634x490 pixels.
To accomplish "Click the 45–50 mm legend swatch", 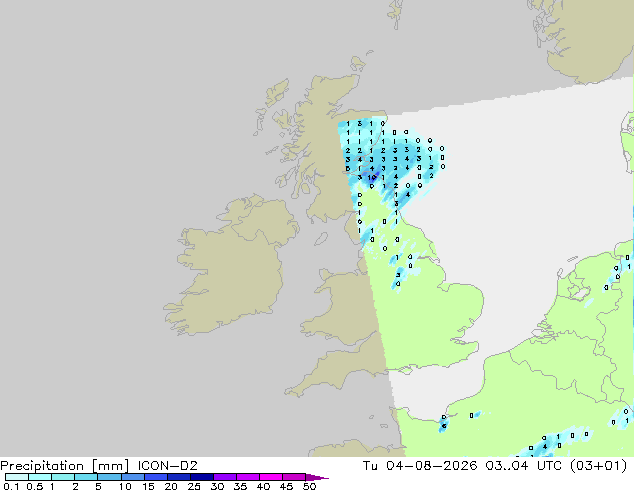I will tap(294, 477).
